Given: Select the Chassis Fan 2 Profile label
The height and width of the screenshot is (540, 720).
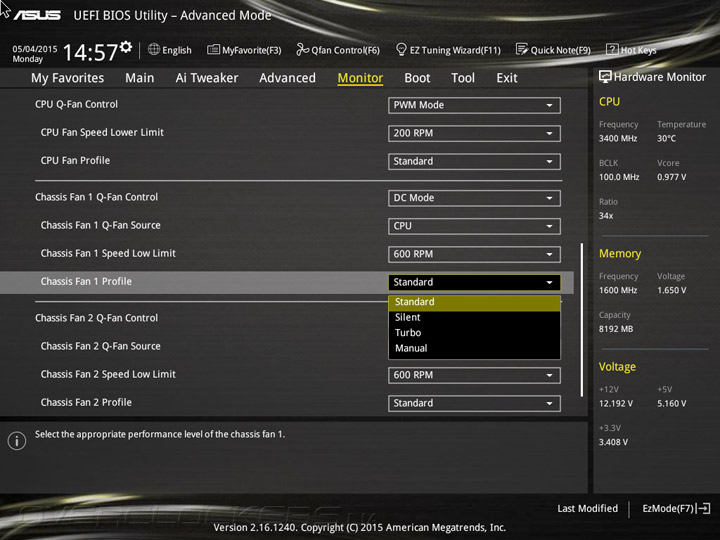Looking at the screenshot, I should (x=86, y=402).
